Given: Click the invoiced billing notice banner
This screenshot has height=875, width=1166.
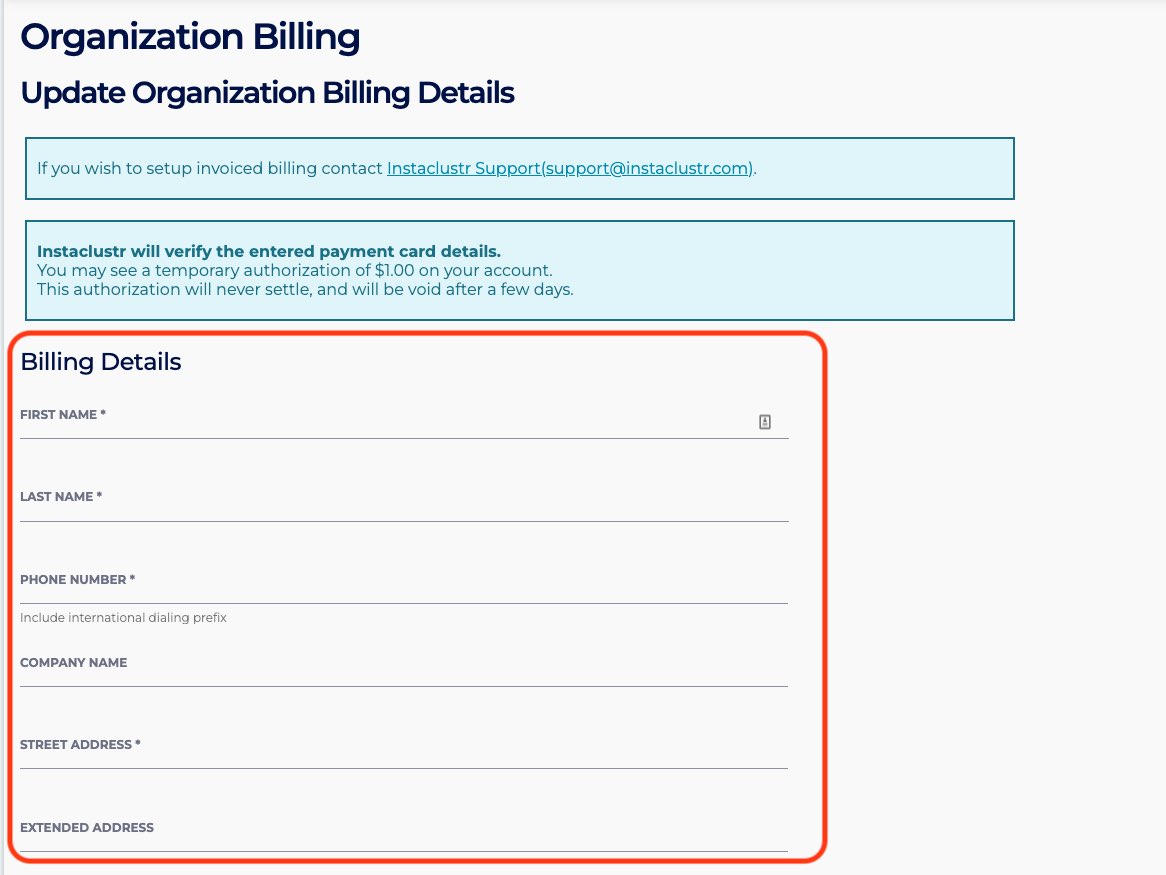Looking at the screenshot, I should [x=520, y=168].
